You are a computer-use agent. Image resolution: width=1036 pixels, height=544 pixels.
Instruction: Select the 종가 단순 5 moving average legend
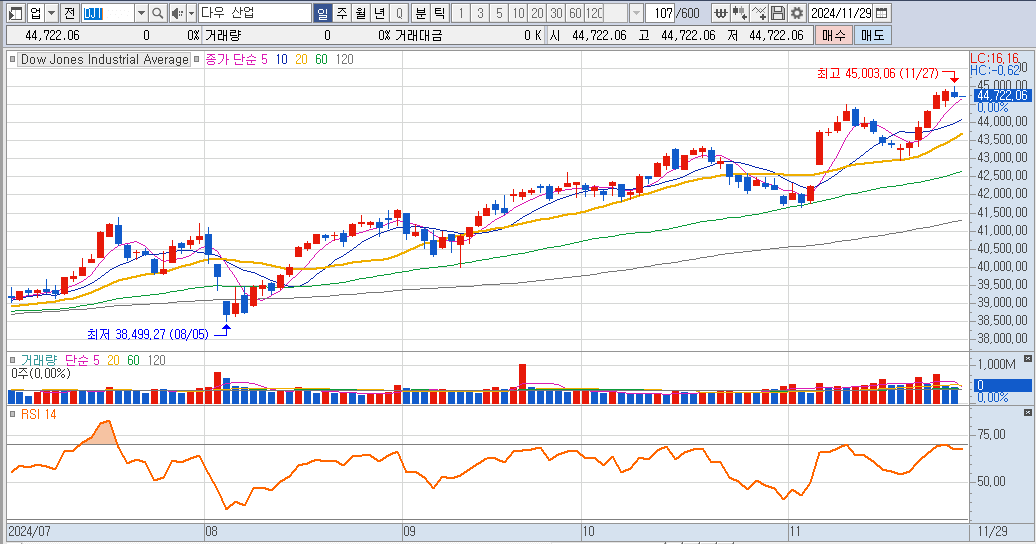236,59
